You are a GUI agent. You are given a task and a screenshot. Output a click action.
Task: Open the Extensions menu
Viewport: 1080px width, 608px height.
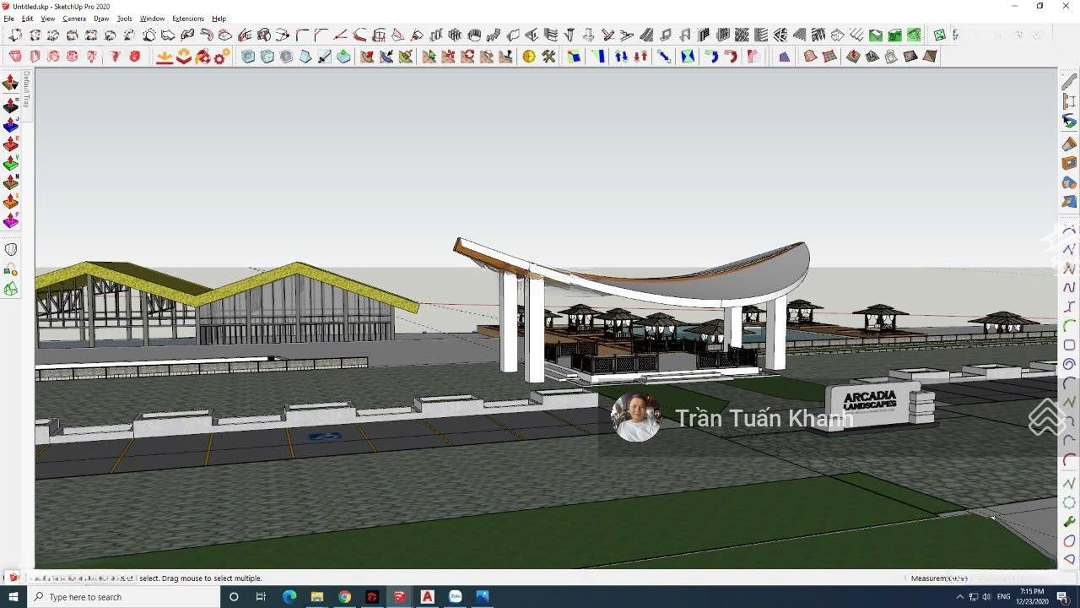point(188,18)
